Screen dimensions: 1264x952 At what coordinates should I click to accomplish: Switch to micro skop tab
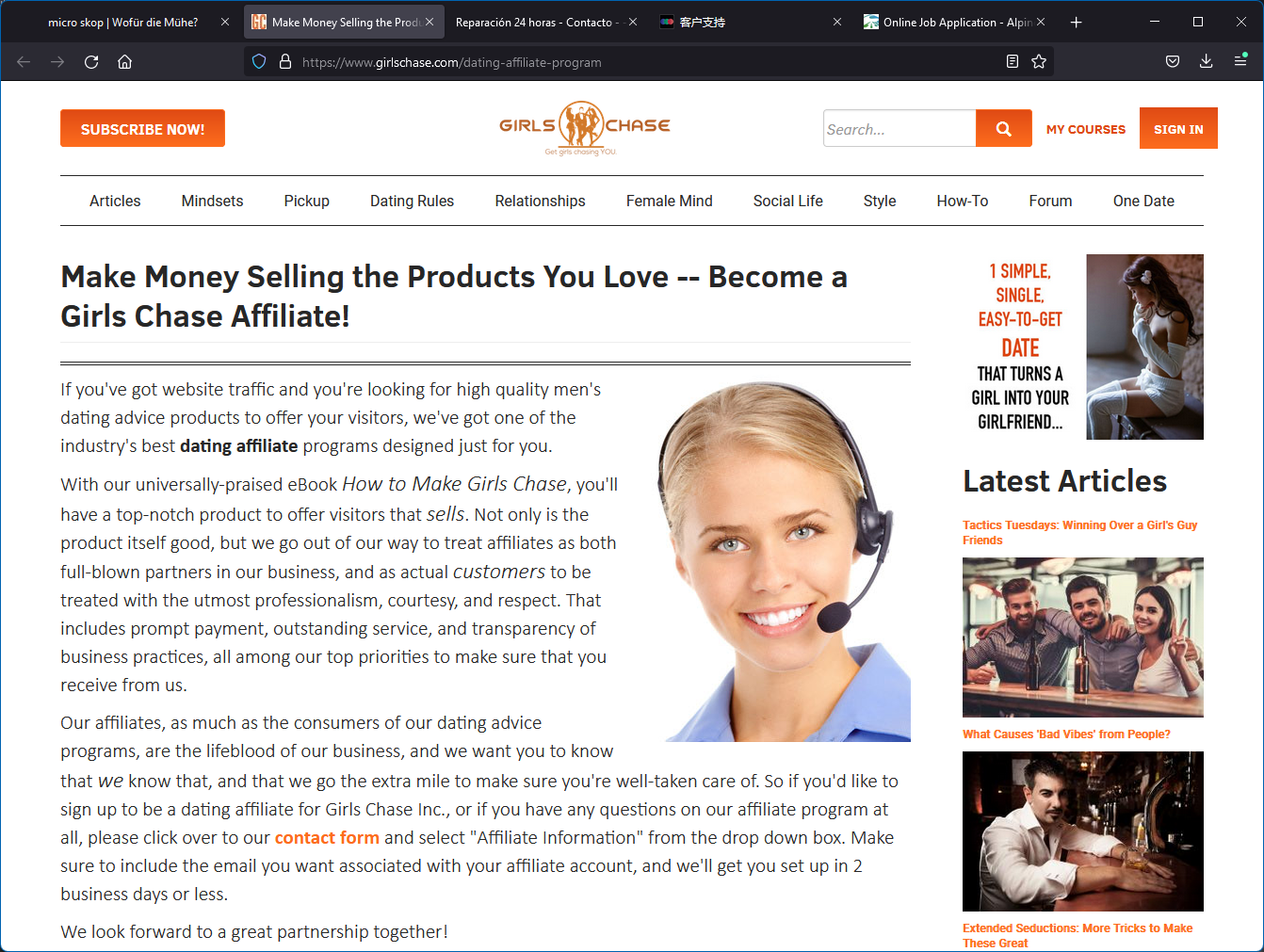(122, 22)
